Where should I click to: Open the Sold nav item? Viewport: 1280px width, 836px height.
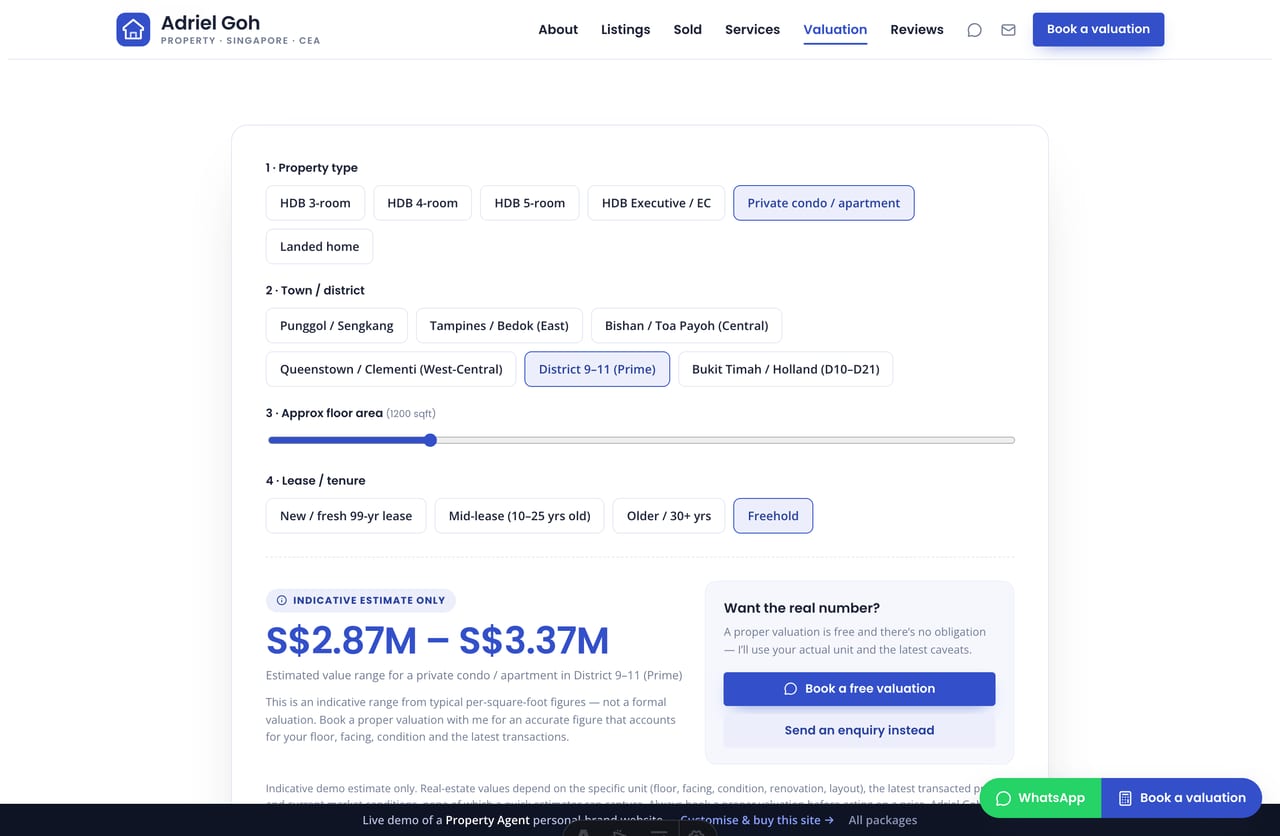click(x=687, y=30)
